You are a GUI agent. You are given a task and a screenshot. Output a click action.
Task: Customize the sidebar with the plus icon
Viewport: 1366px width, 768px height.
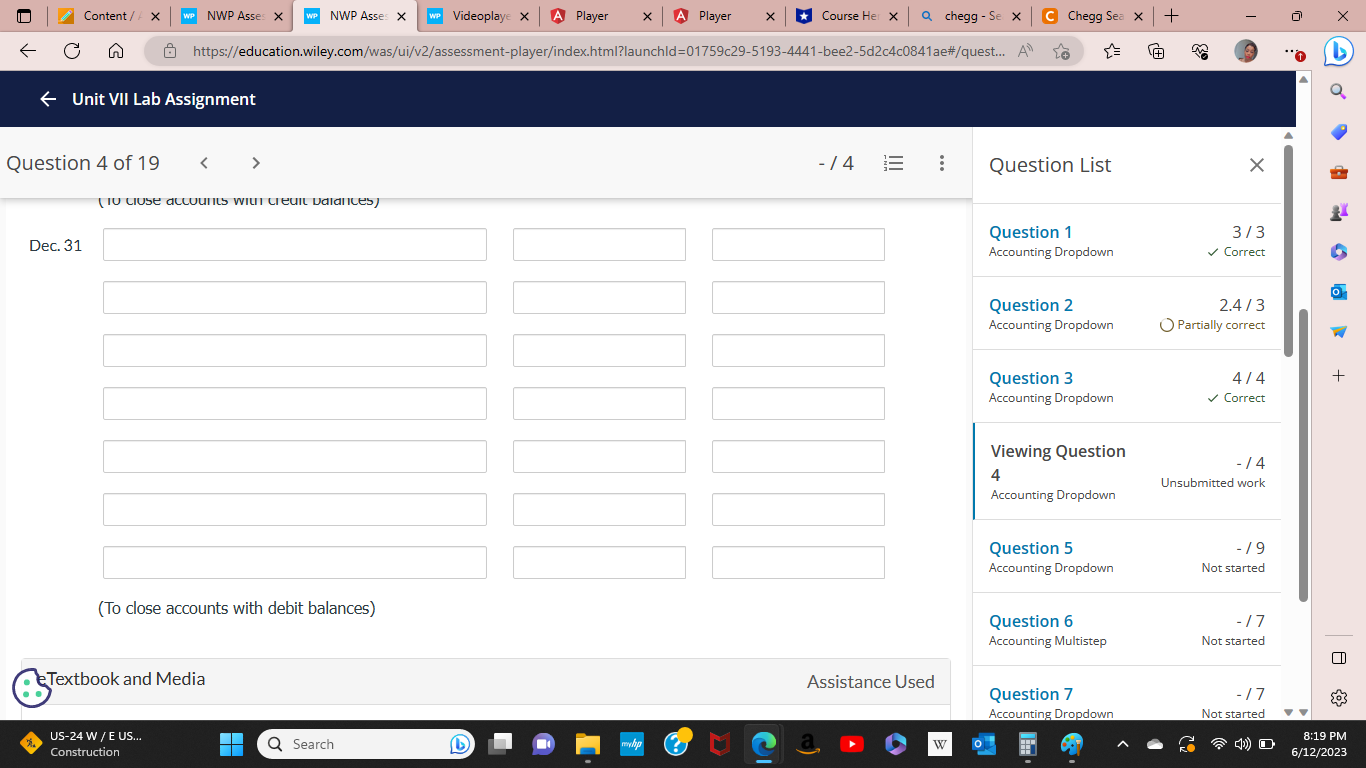tap(1339, 376)
